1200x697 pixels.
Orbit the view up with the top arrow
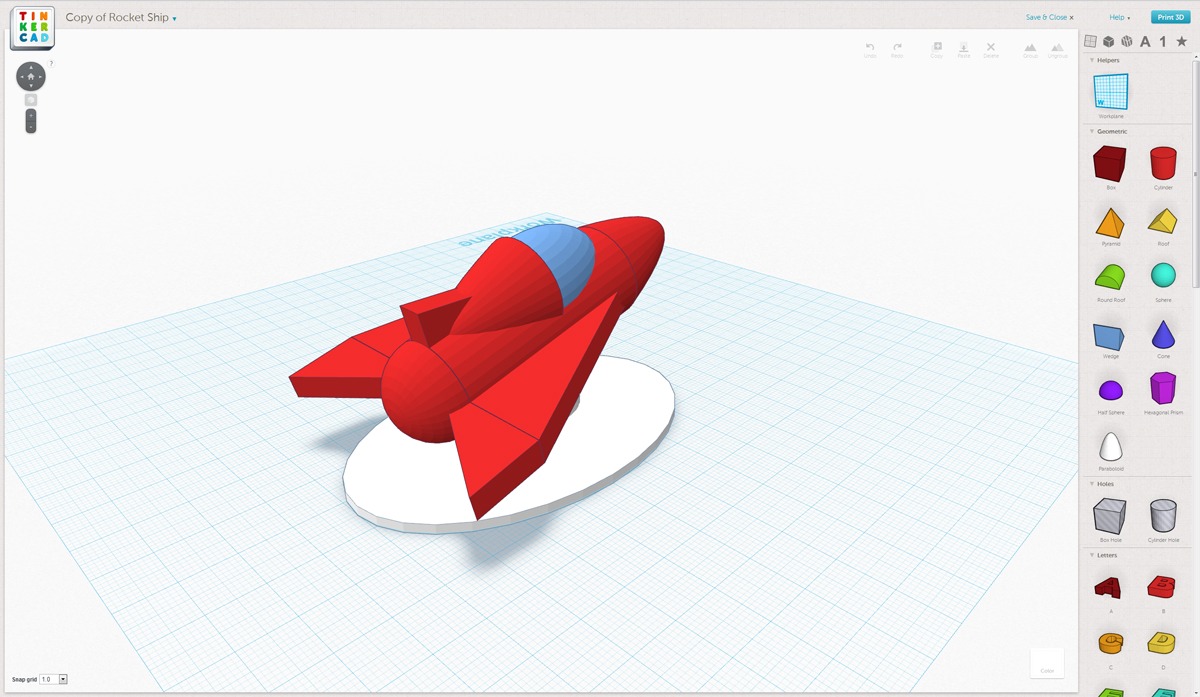click(x=31, y=66)
